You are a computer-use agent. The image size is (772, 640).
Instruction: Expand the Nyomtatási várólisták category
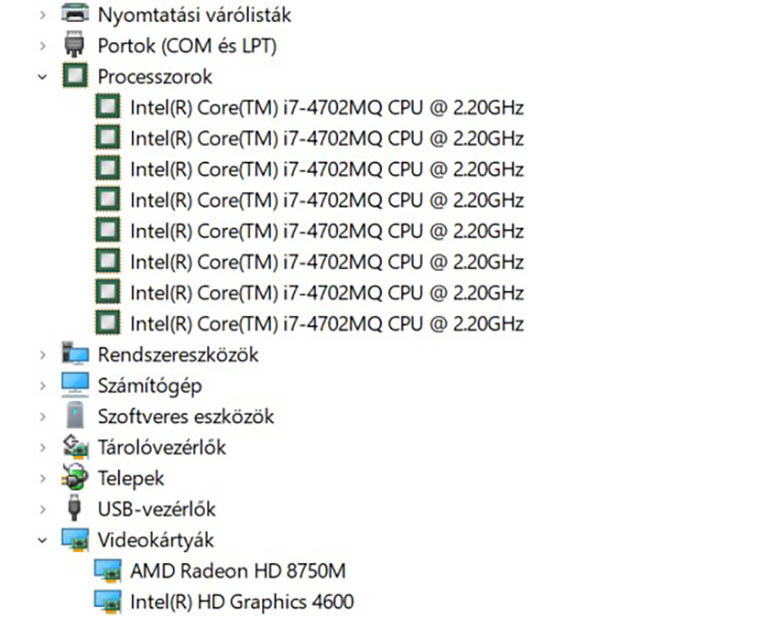[43, 15]
